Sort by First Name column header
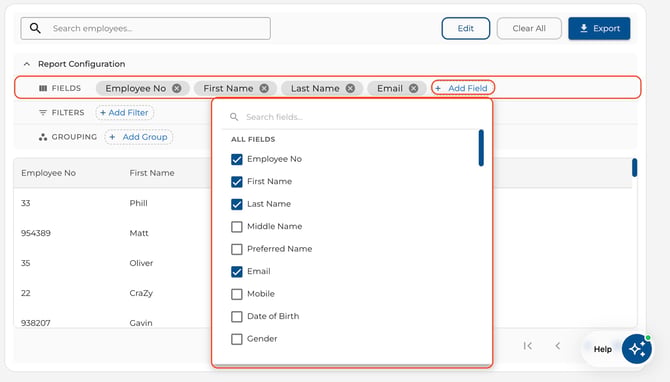The width and height of the screenshot is (670, 382). pyautogui.click(x=152, y=173)
